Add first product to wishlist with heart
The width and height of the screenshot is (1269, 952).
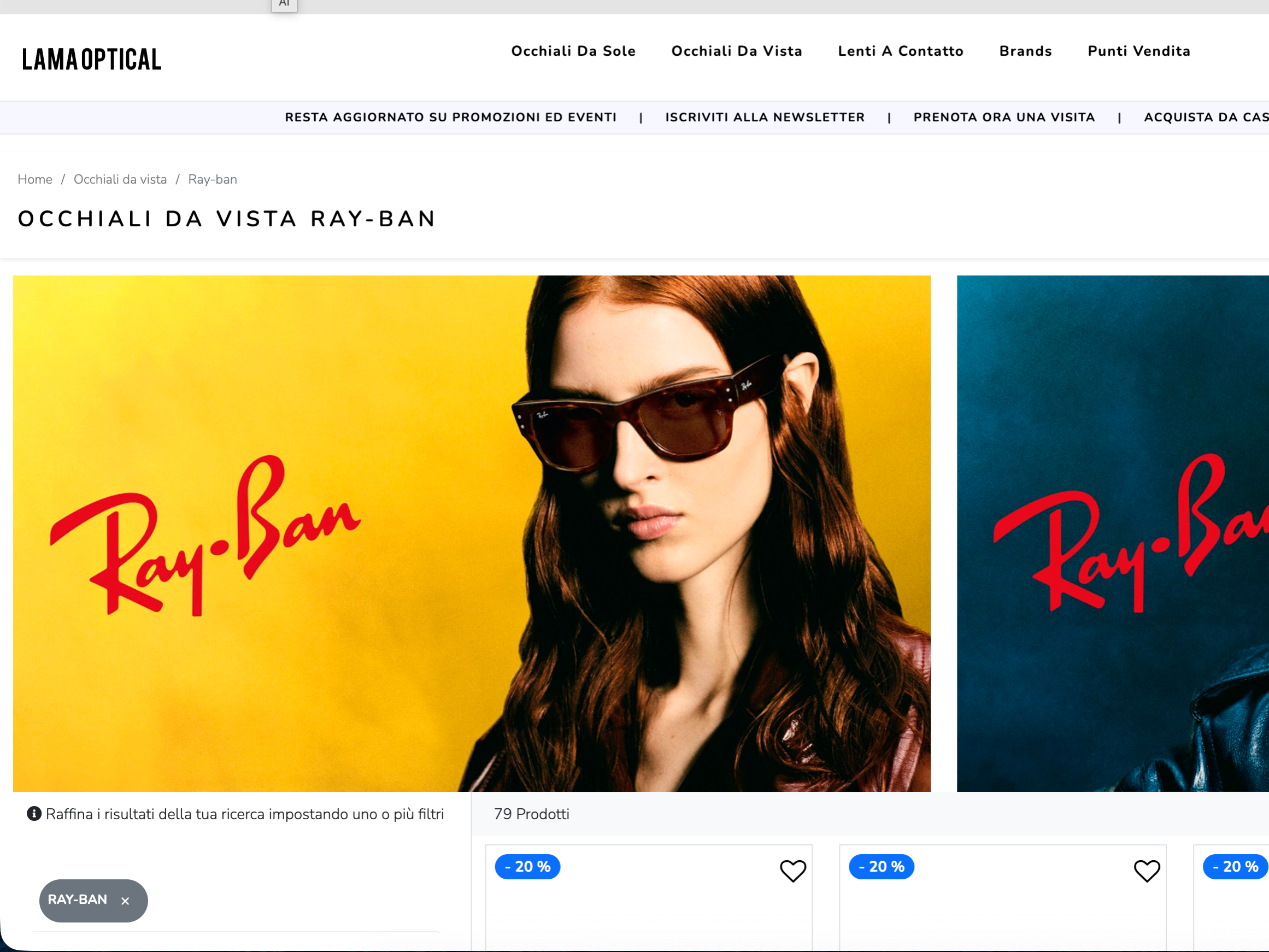pos(793,871)
